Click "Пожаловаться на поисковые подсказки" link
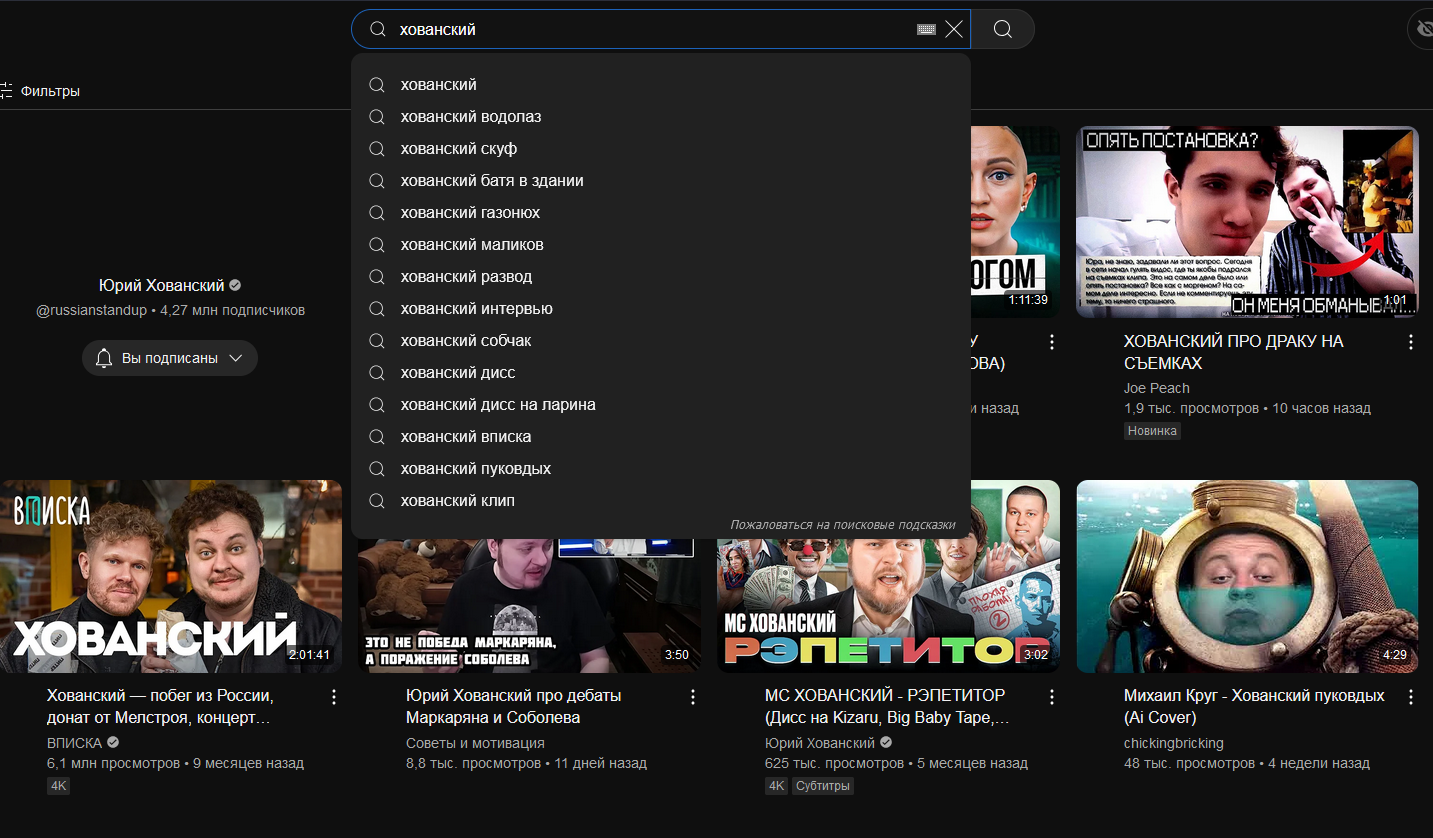Image resolution: width=1433 pixels, height=838 pixels. 842,525
